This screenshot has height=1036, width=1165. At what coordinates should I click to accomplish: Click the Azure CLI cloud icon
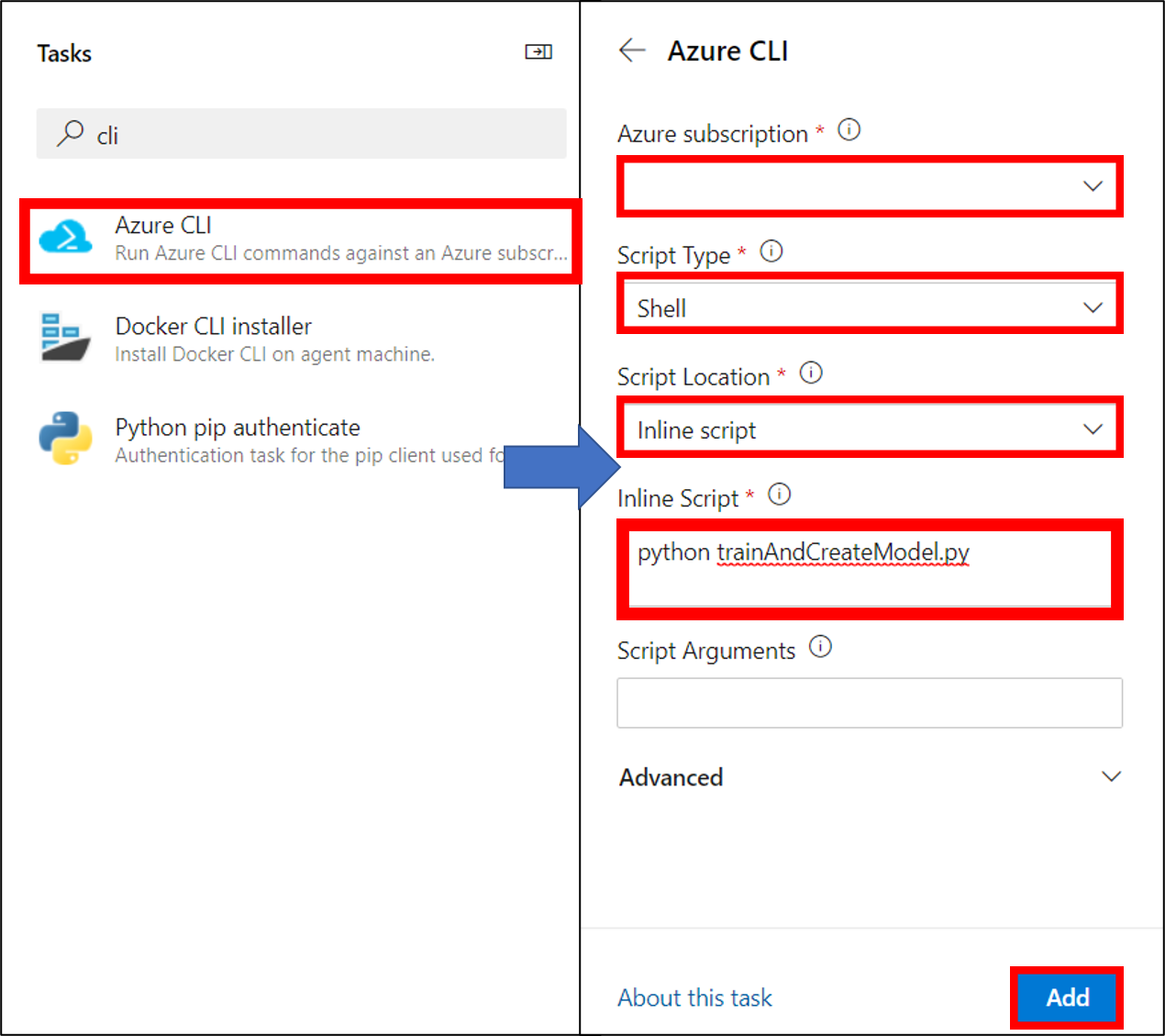(65, 238)
